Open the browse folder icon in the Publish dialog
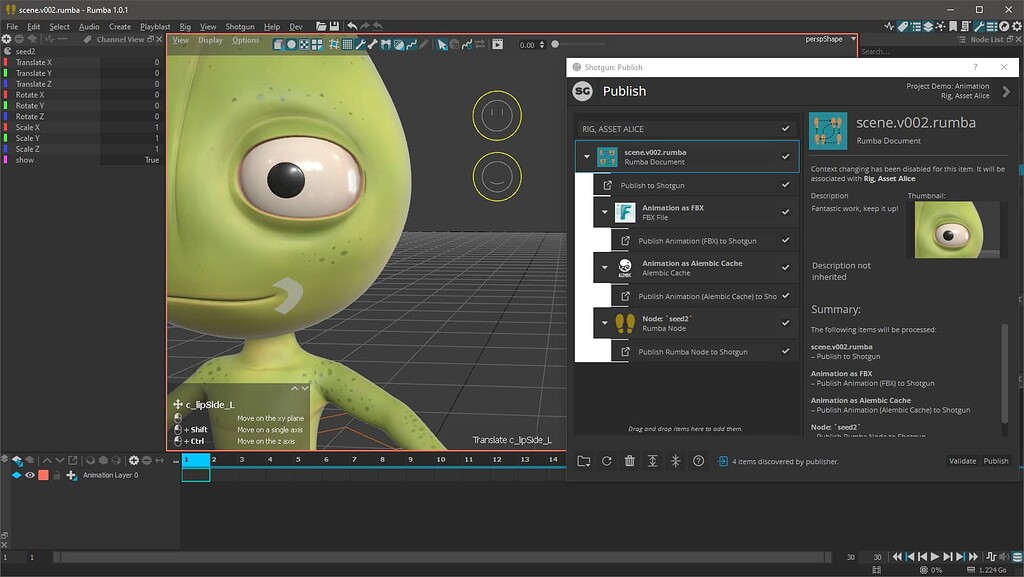Image resolution: width=1024 pixels, height=577 pixels. coord(583,461)
